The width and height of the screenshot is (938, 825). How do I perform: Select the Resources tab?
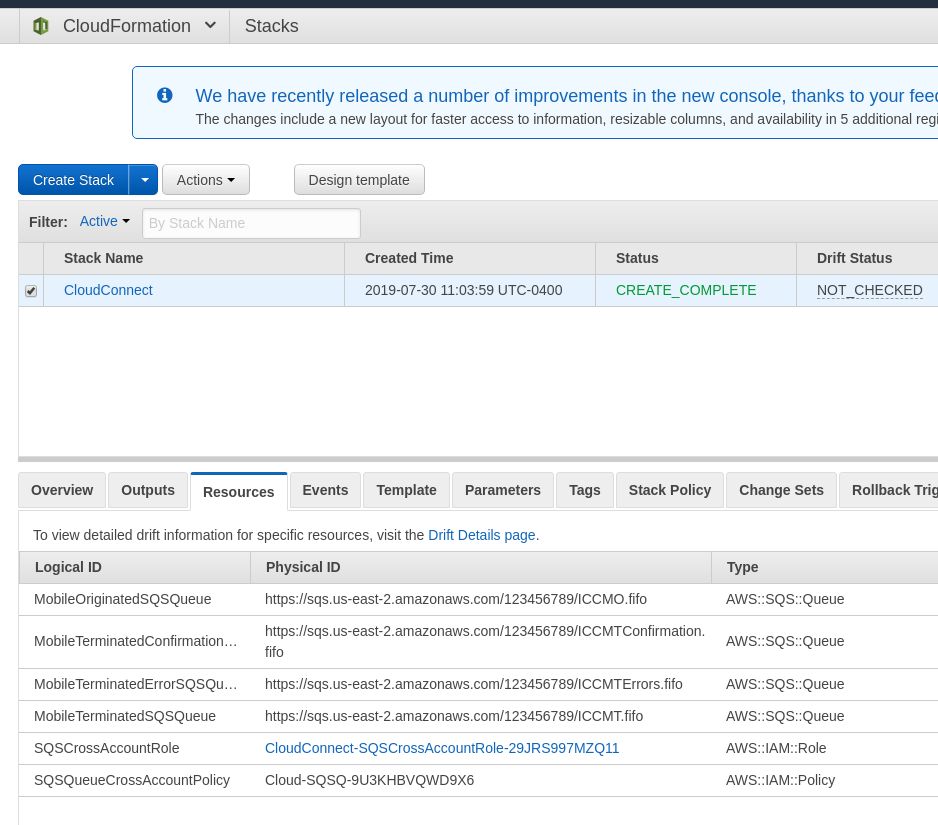click(x=239, y=491)
